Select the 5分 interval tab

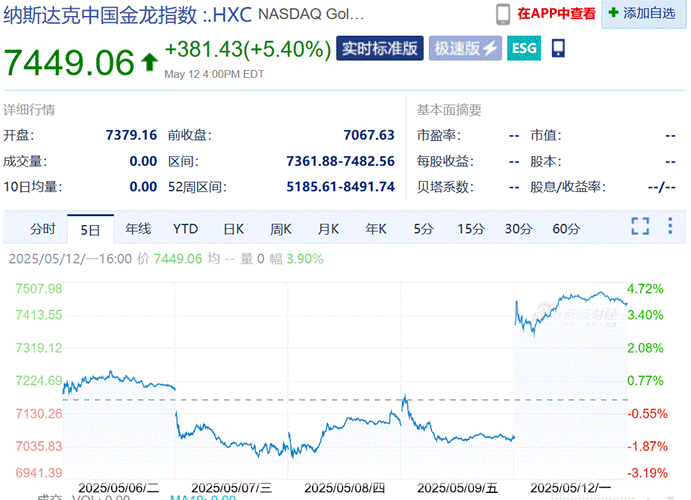(424, 229)
